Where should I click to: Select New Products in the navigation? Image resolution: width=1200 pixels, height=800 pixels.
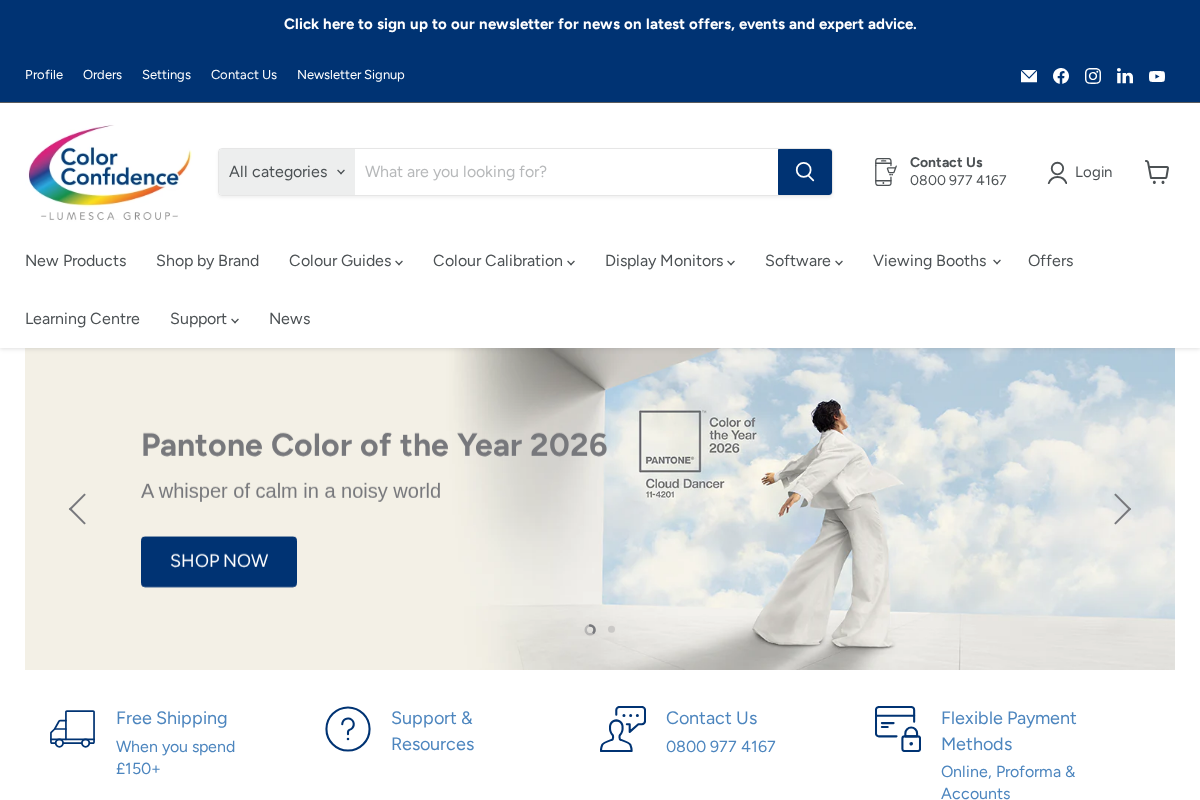point(75,261)
